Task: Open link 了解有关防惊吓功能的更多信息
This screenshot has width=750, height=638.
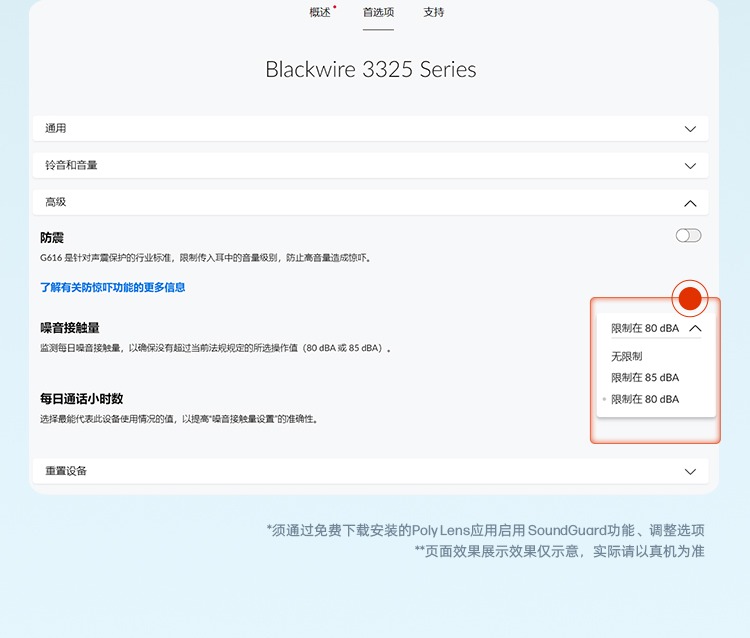Action: click(112, 287)
